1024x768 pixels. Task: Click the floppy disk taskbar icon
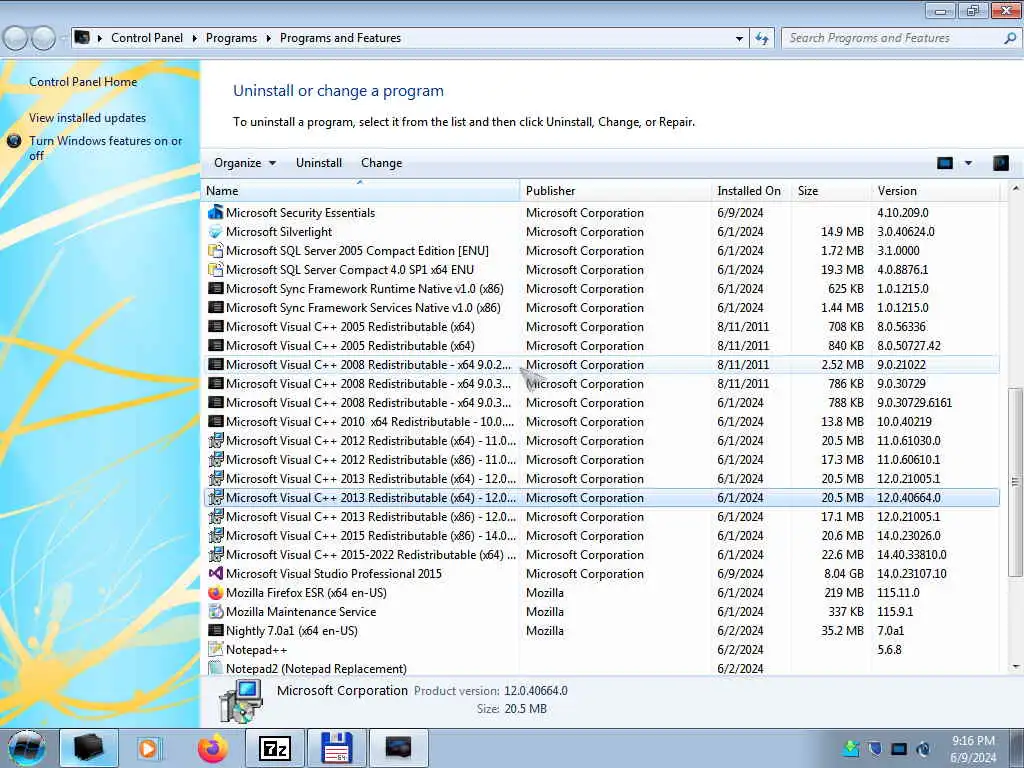point(337,748)
